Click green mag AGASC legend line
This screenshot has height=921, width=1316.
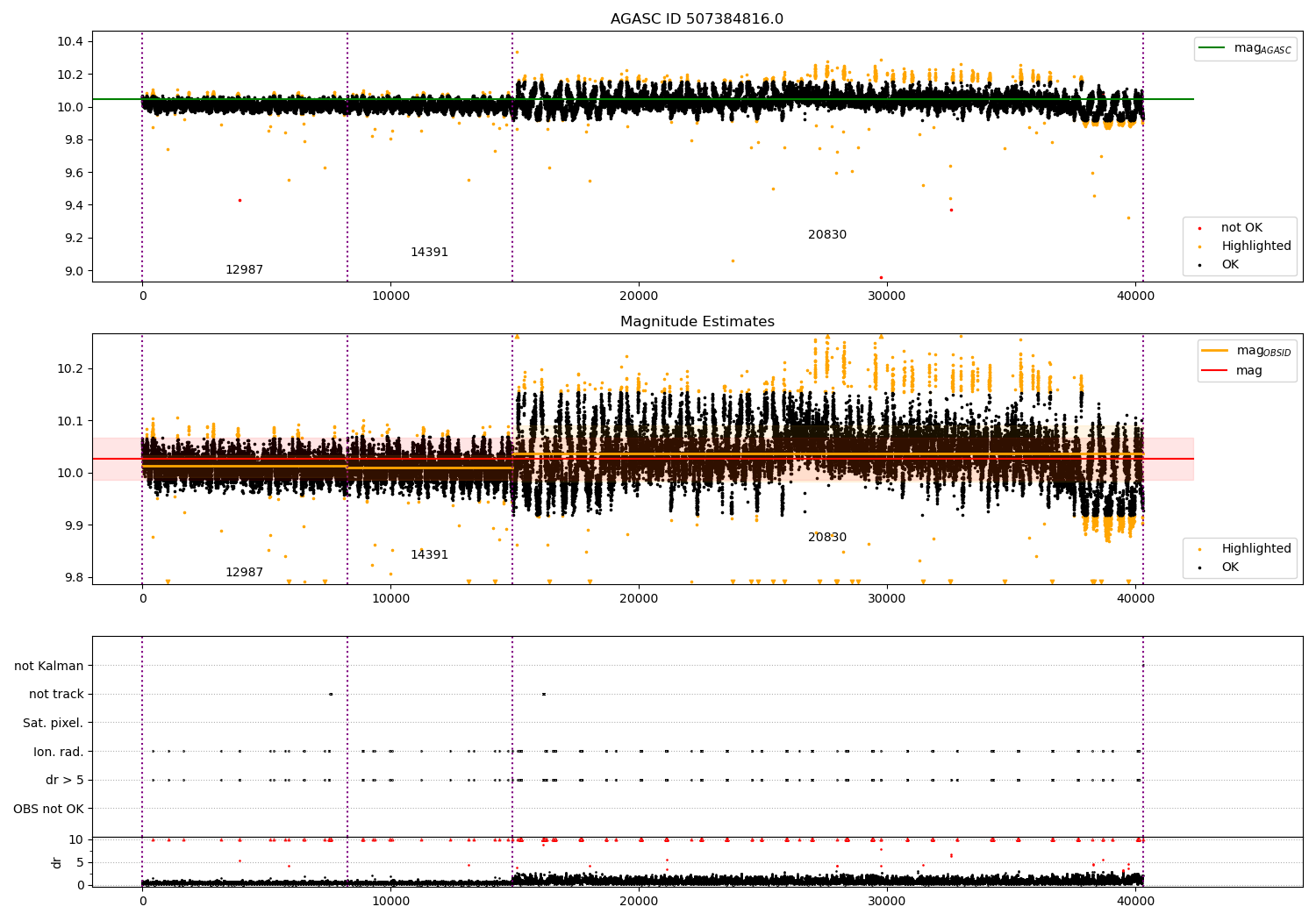[1212, 48]
